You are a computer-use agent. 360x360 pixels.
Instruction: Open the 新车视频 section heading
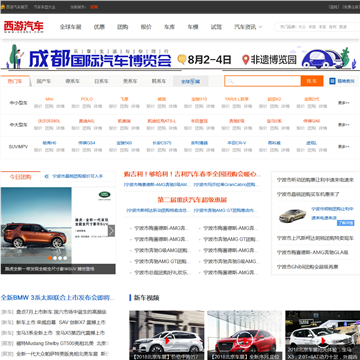click(146, 298)
